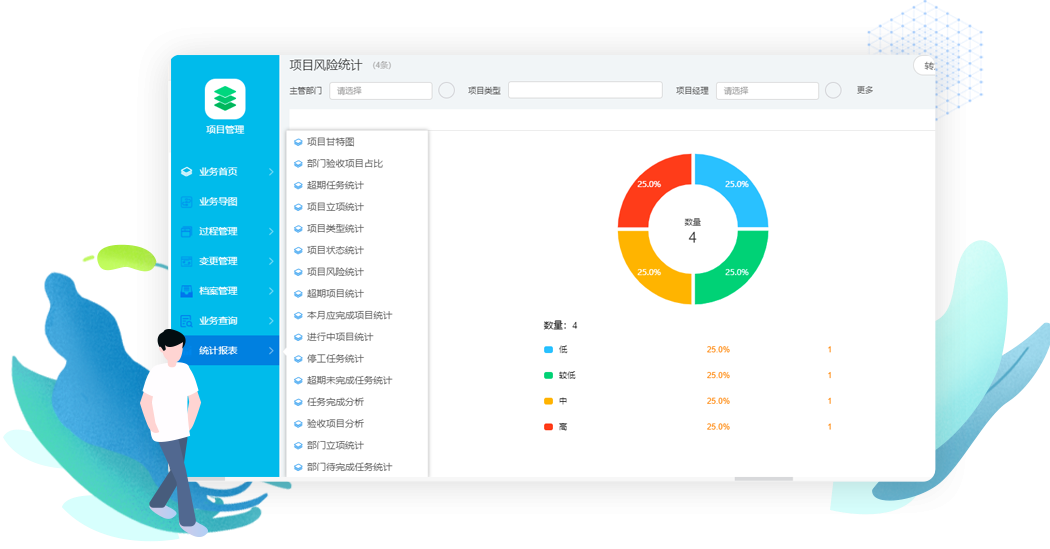This screenshot has height=549, width=1050.
Task: Click round button next to 主管部门 field
Action: [446, 91]
